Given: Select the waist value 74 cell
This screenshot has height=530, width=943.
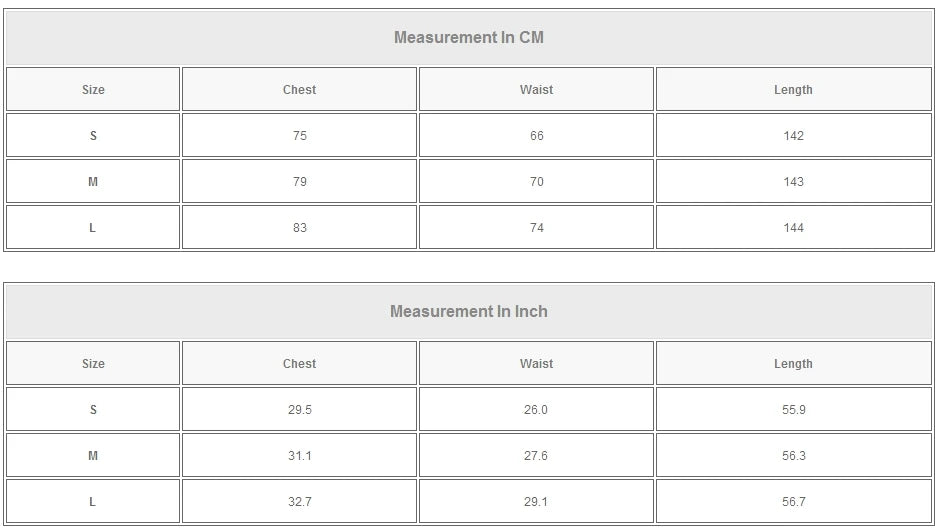Looking at the screenshot, I should click(x=536, y=228).
